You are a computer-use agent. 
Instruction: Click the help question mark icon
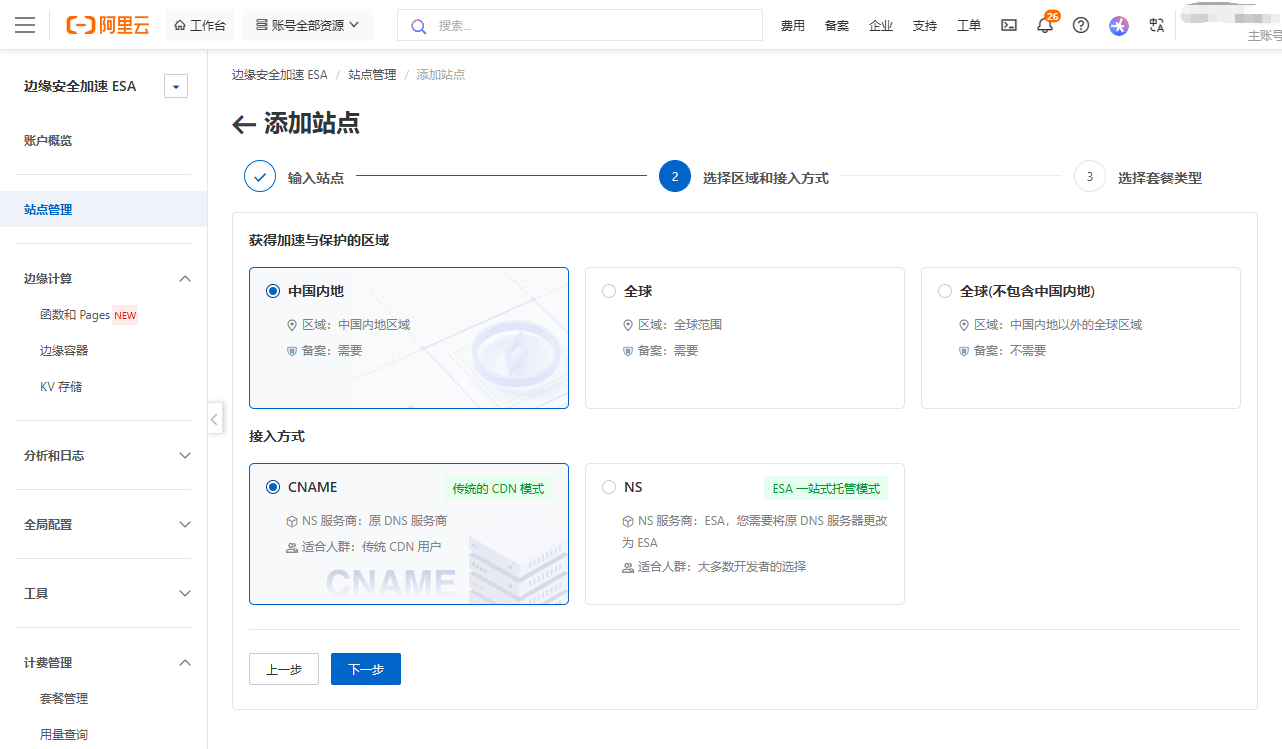(x=1081, y=26)
